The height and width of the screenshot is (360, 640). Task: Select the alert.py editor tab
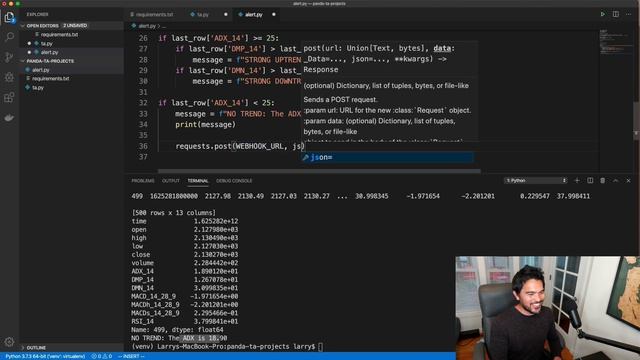point(253,14)
